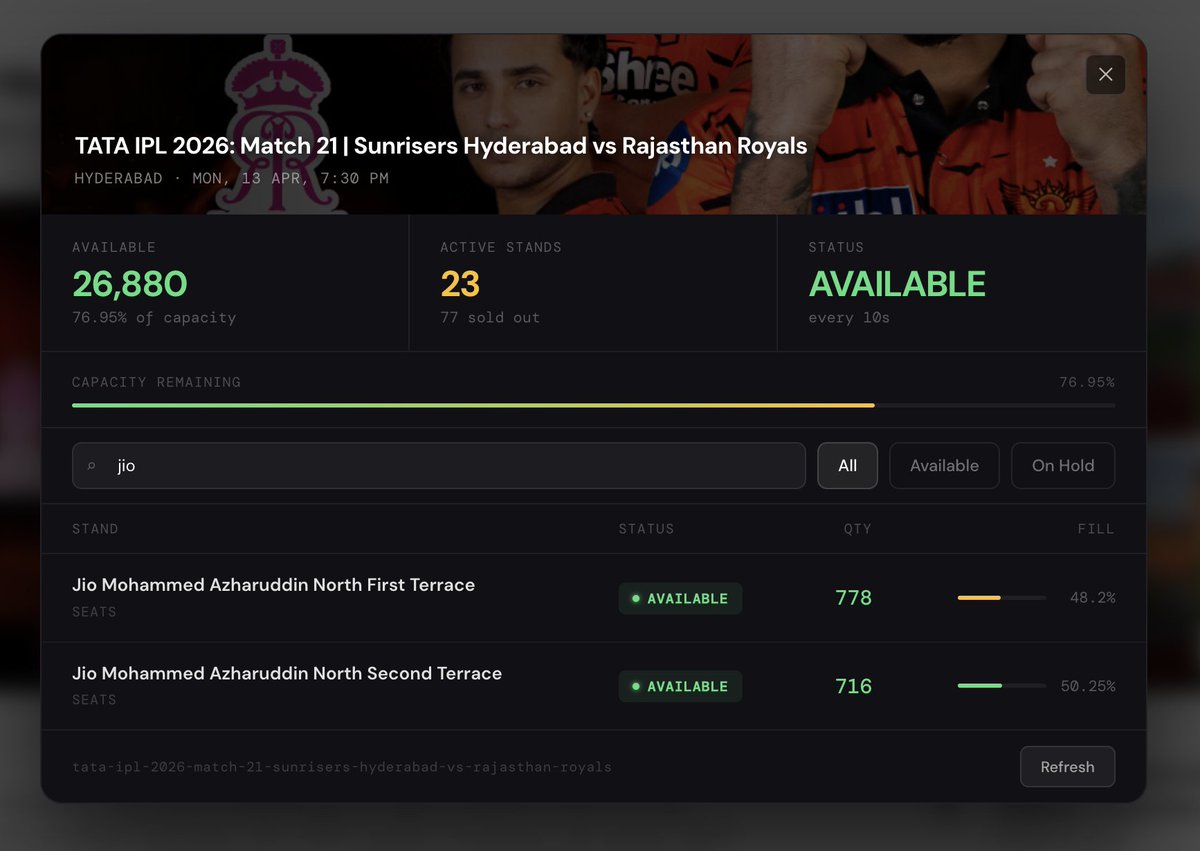The width and height of the screenshot is (1200, 851).
Task: Select the All filter tab
Action: [847, 466]
